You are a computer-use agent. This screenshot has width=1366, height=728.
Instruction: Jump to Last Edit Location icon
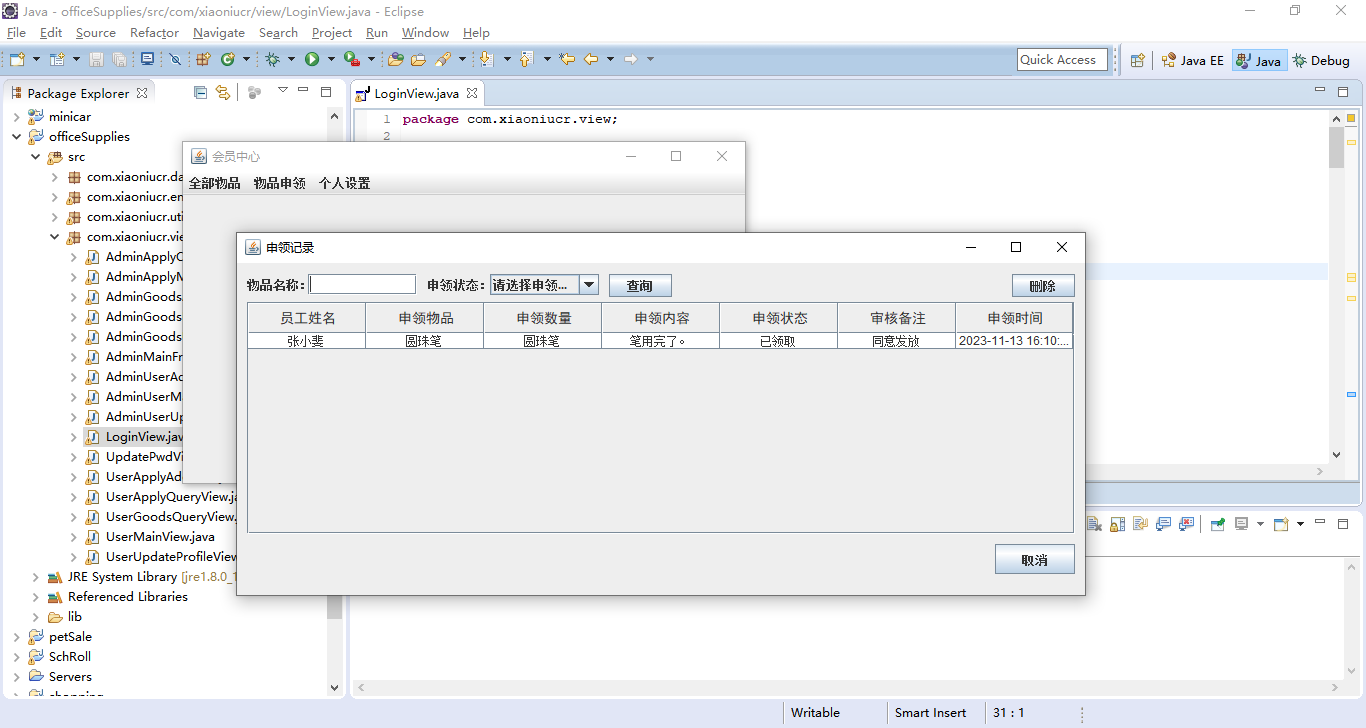[567, 60]
